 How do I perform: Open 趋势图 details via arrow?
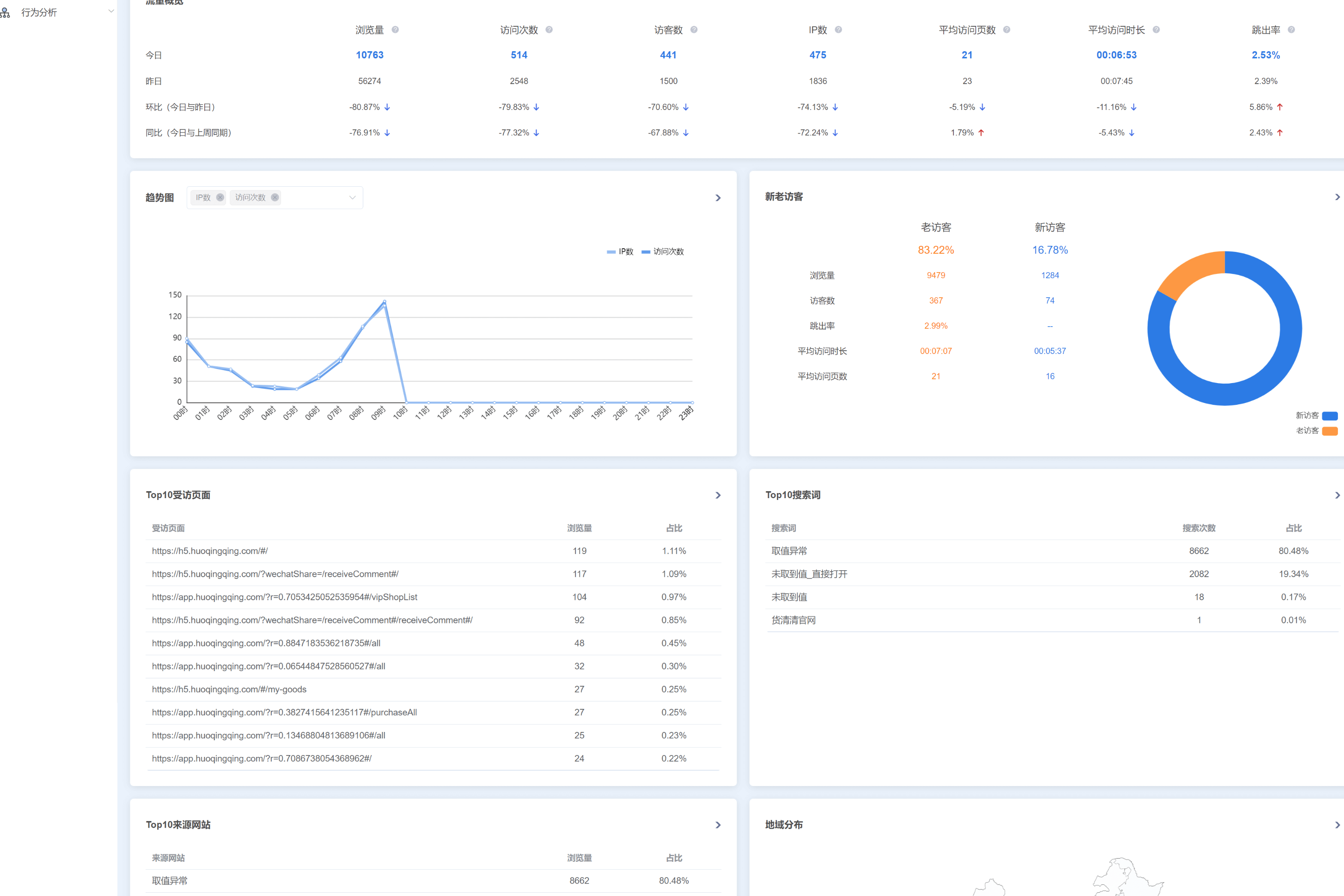(718, 198)
